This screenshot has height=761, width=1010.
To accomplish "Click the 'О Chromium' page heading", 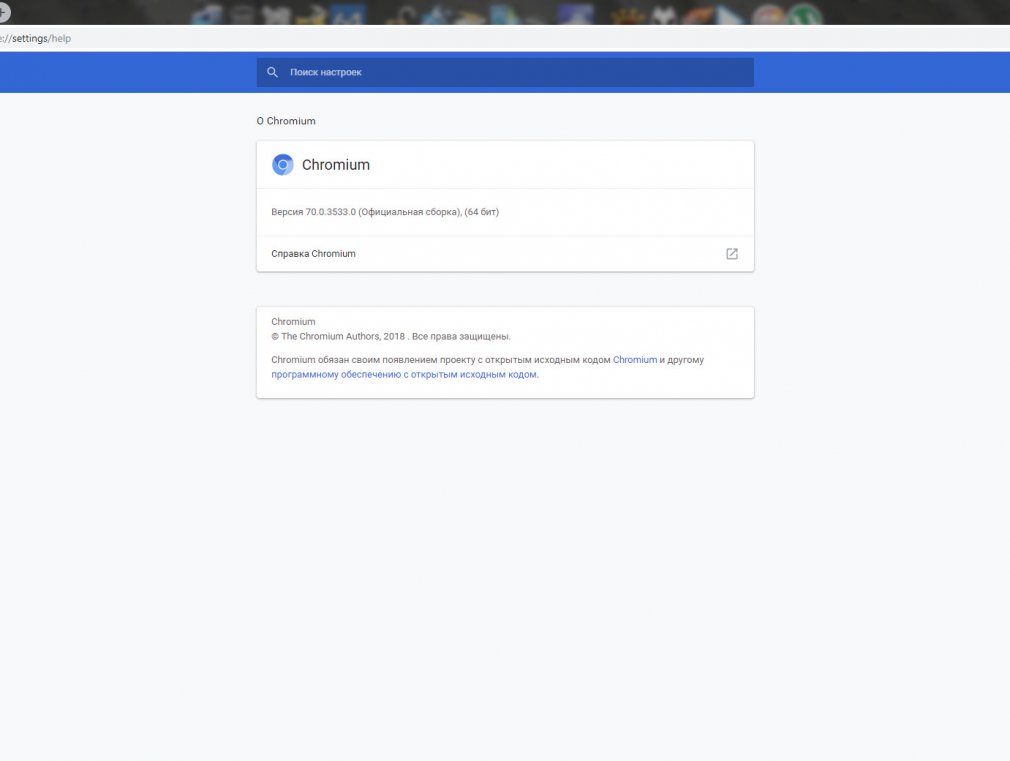I will [286, 121].
